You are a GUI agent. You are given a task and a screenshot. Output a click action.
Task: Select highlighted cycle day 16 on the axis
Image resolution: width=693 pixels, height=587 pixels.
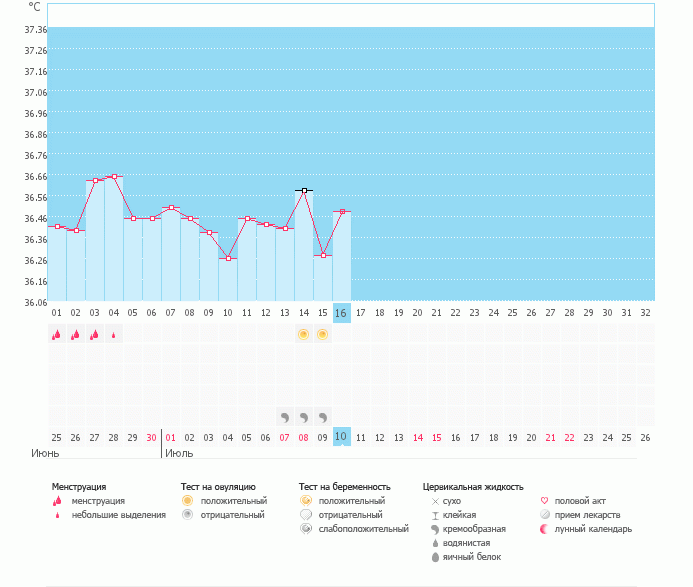pyautogui.click(x=341, y=313)
